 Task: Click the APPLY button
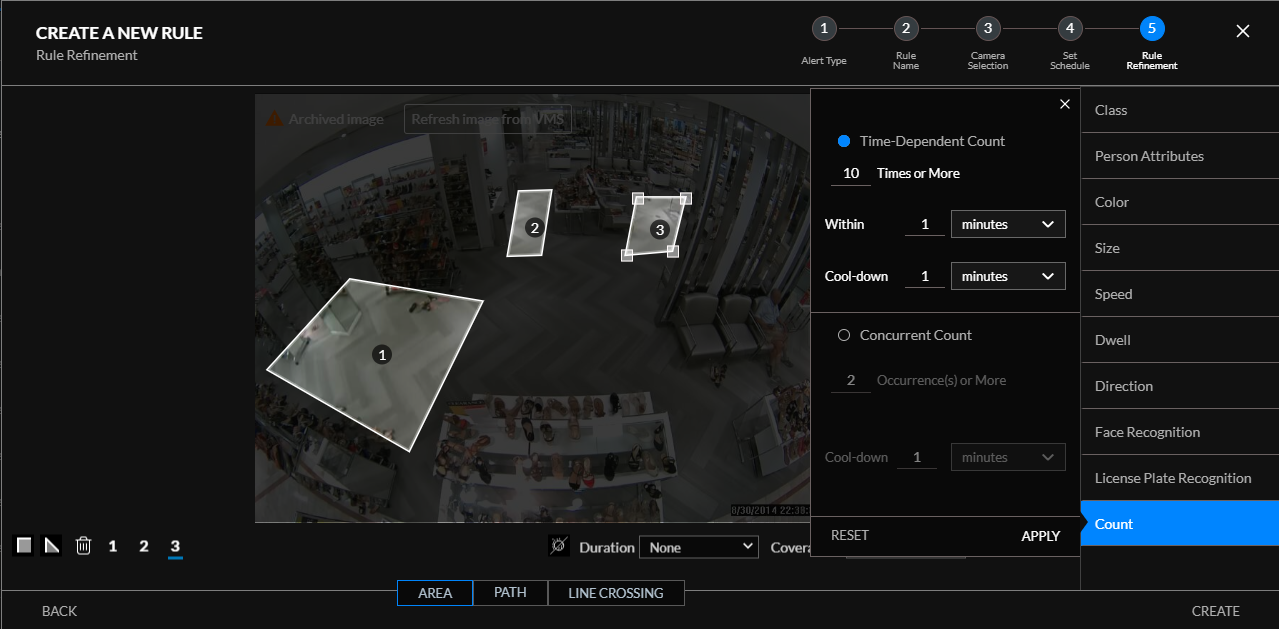1040,536
